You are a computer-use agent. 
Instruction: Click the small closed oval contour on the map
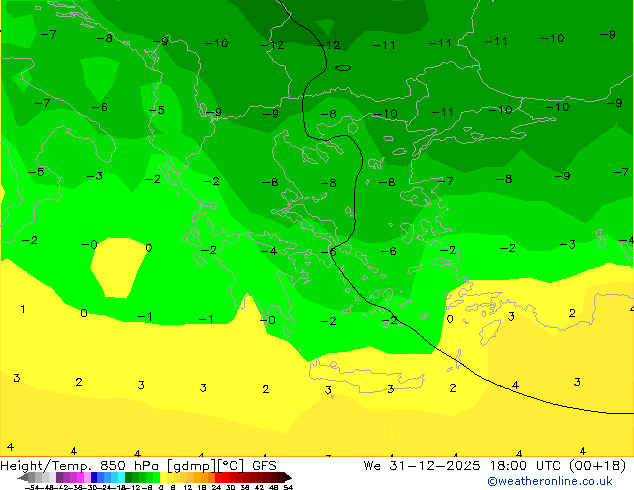point(343,68)
